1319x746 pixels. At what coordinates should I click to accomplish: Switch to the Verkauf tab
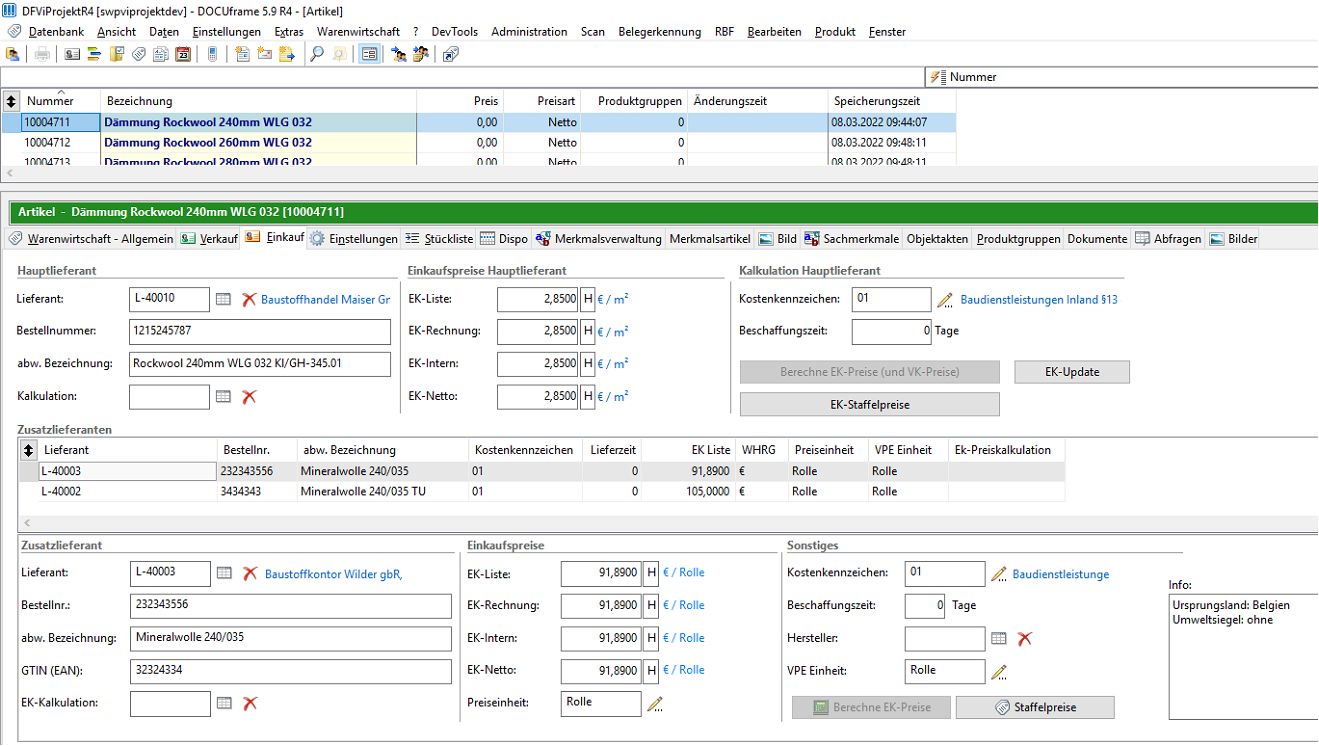click(210, 239)
